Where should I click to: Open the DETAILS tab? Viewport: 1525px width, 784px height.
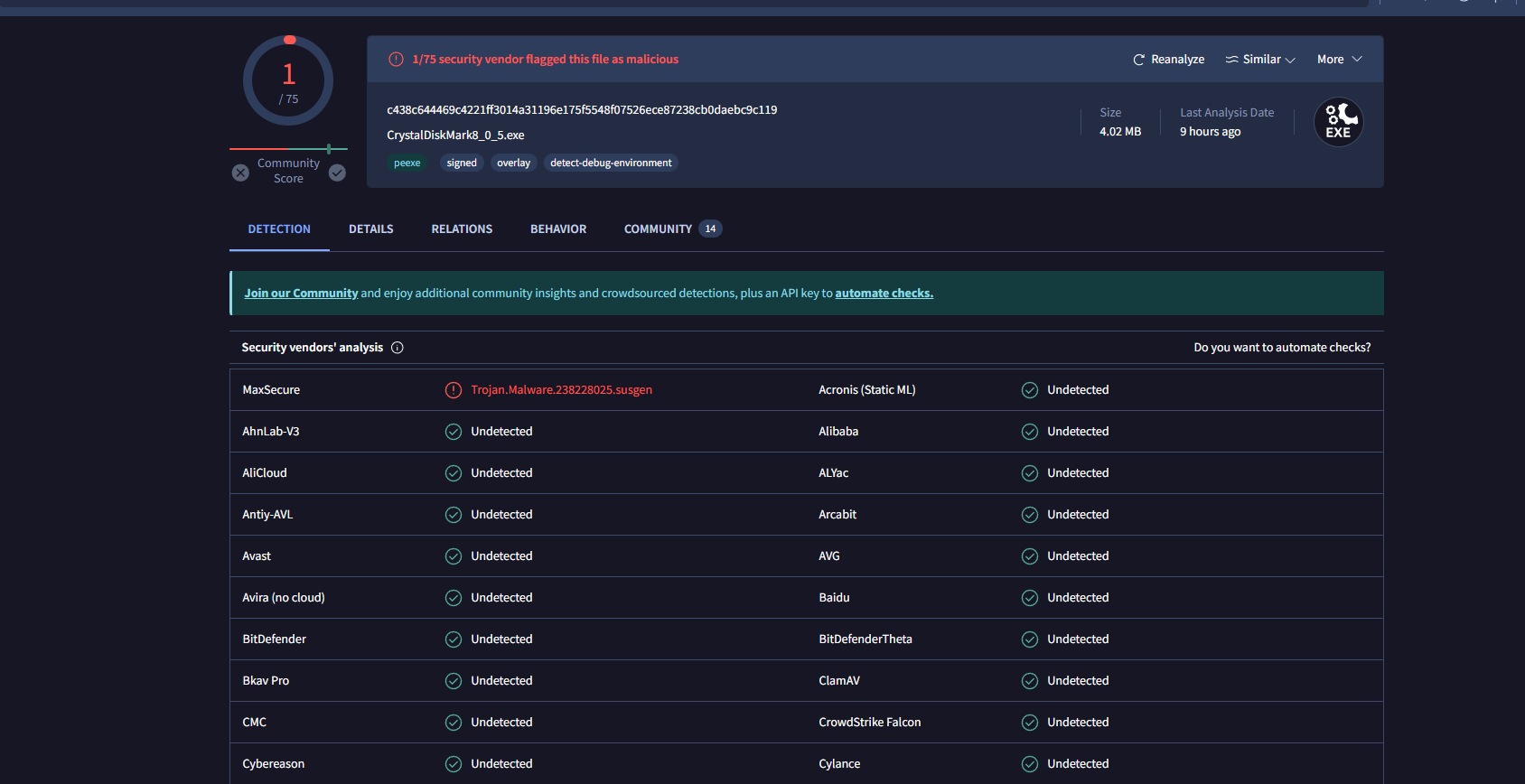(371, 229)
